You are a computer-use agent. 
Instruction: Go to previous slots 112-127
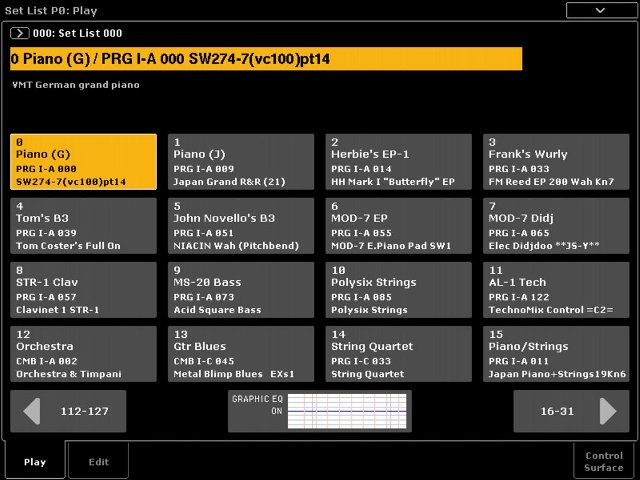[68, 411]
